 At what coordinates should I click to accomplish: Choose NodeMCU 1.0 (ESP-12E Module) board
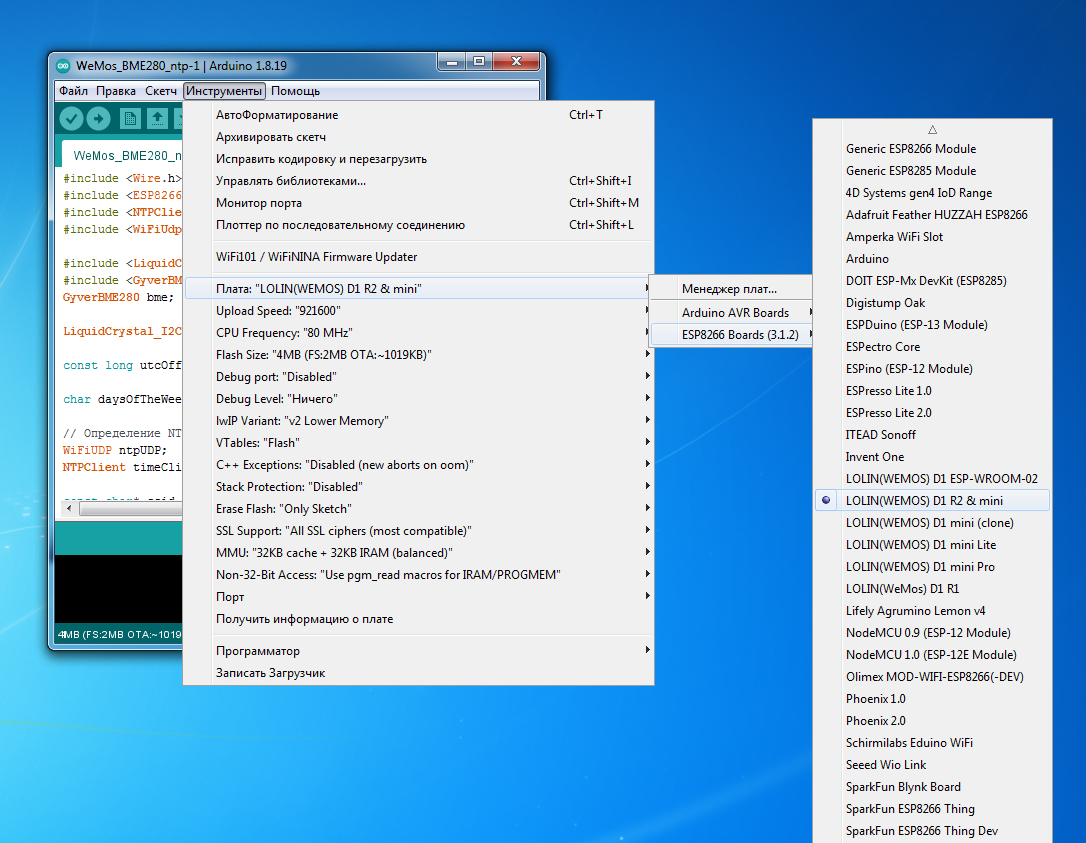[931, 655]
